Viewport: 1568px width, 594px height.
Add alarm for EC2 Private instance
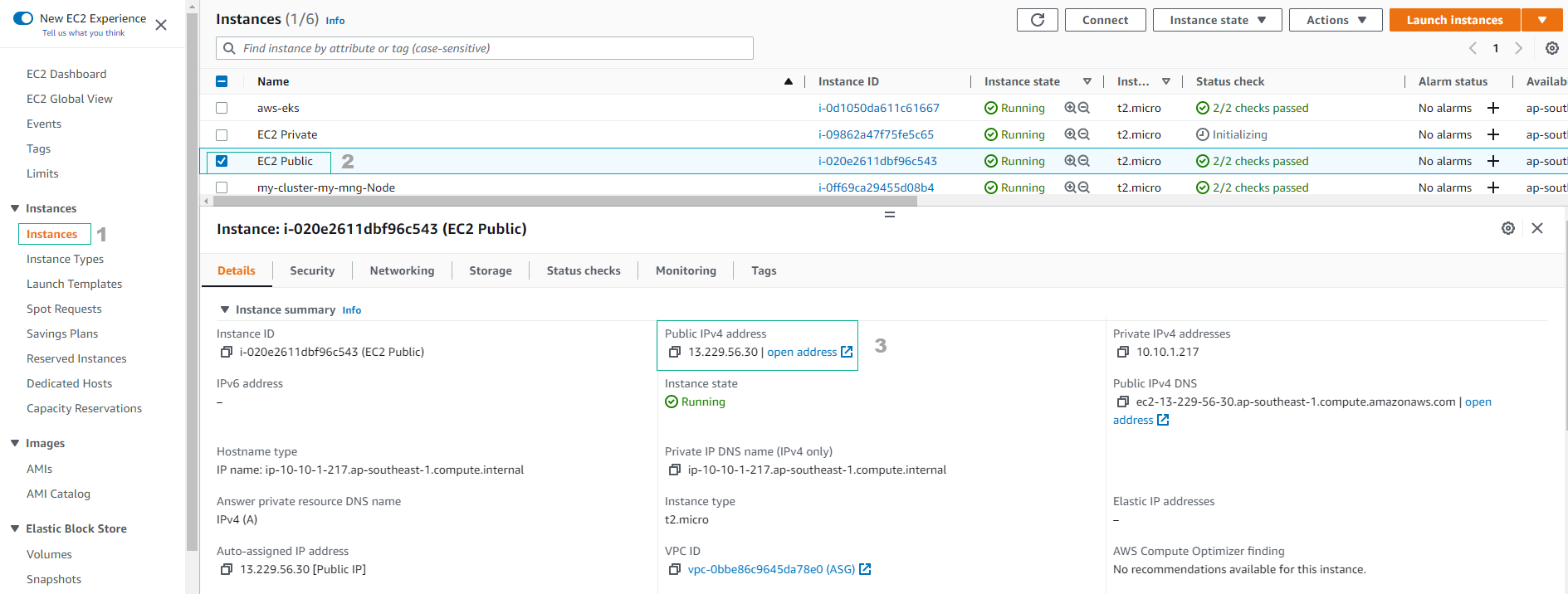click(x=1492, y=134)
